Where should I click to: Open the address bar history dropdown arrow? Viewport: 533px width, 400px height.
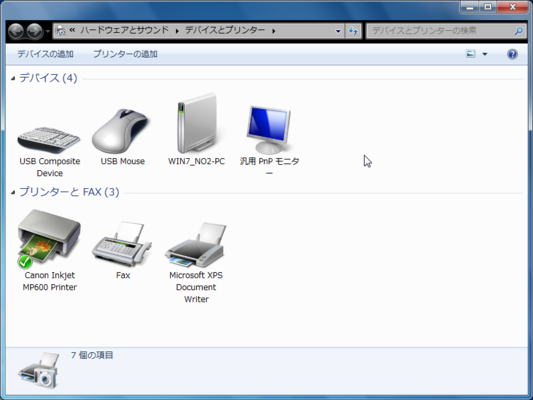coord(338,31)
